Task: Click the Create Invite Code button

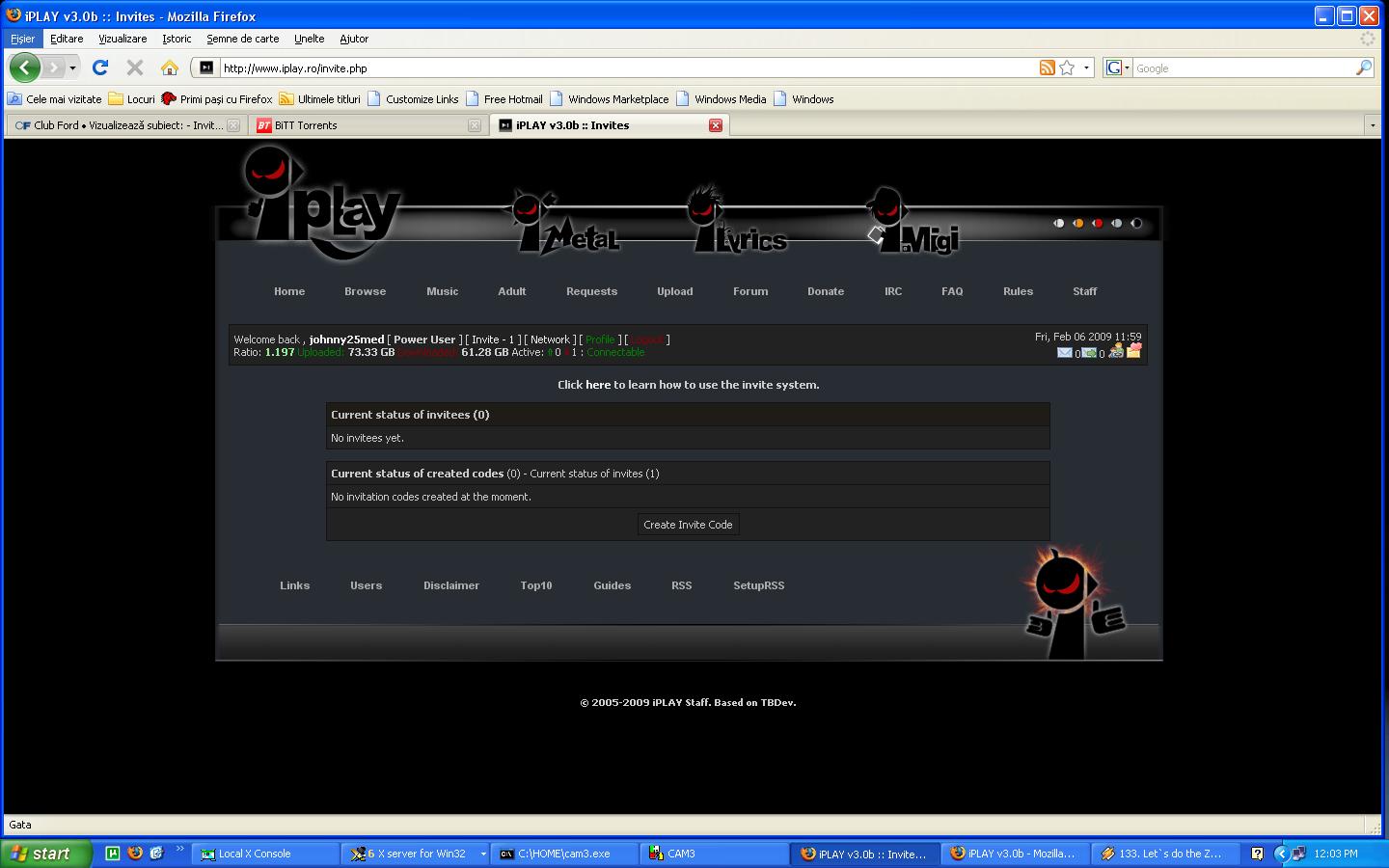Action: (x=688, y=525)
